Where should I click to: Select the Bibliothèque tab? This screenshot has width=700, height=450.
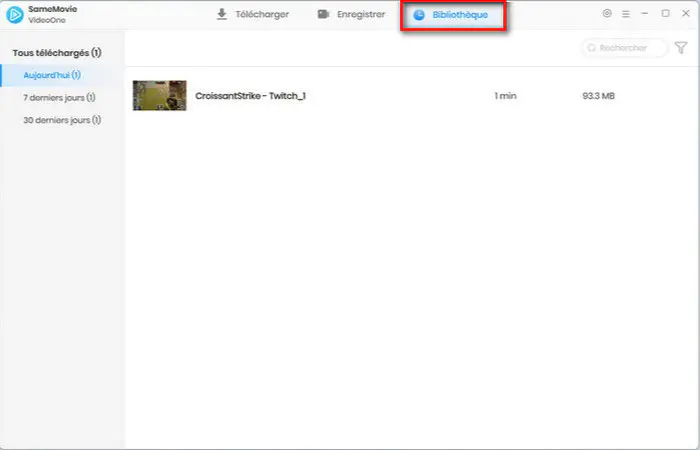pyautogui.click(x=451, y=15)
